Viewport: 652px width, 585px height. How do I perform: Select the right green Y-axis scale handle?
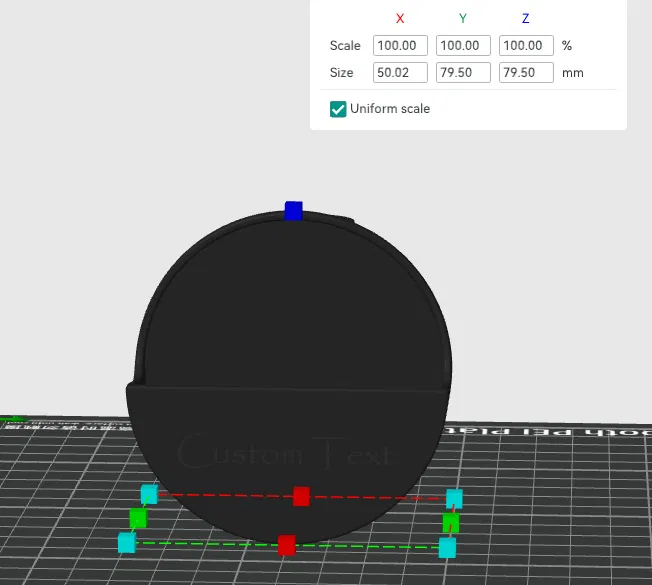[x=451, y=523]
